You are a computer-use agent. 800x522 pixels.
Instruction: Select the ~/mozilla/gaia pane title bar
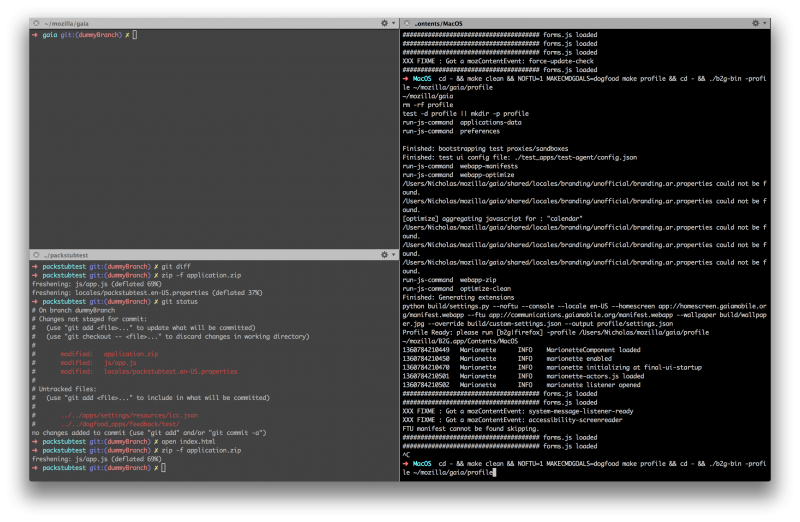(x=214, y=23)
